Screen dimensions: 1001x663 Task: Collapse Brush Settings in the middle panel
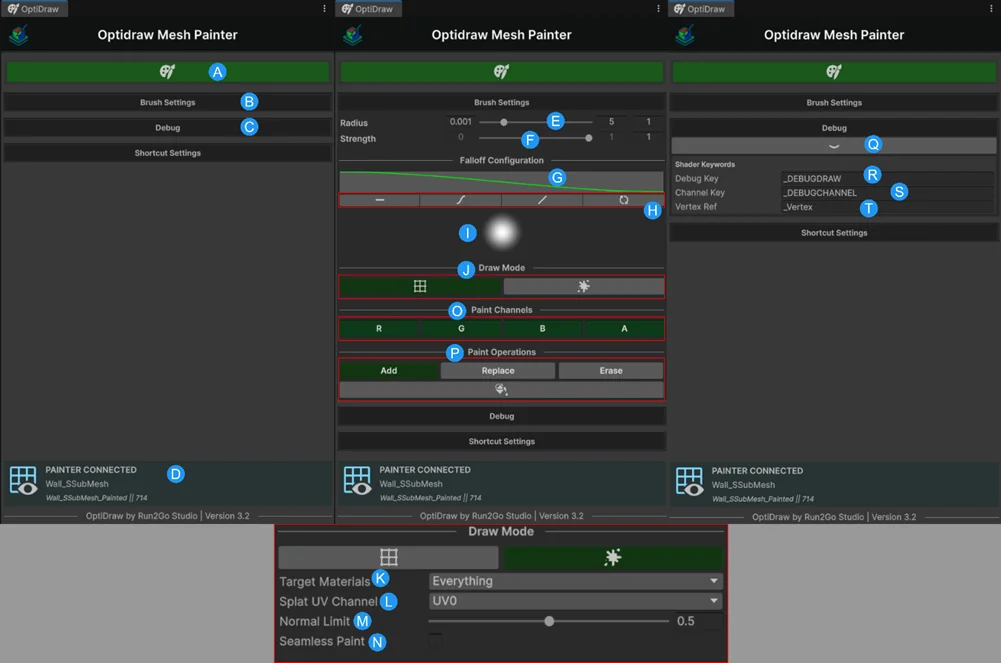501,102
